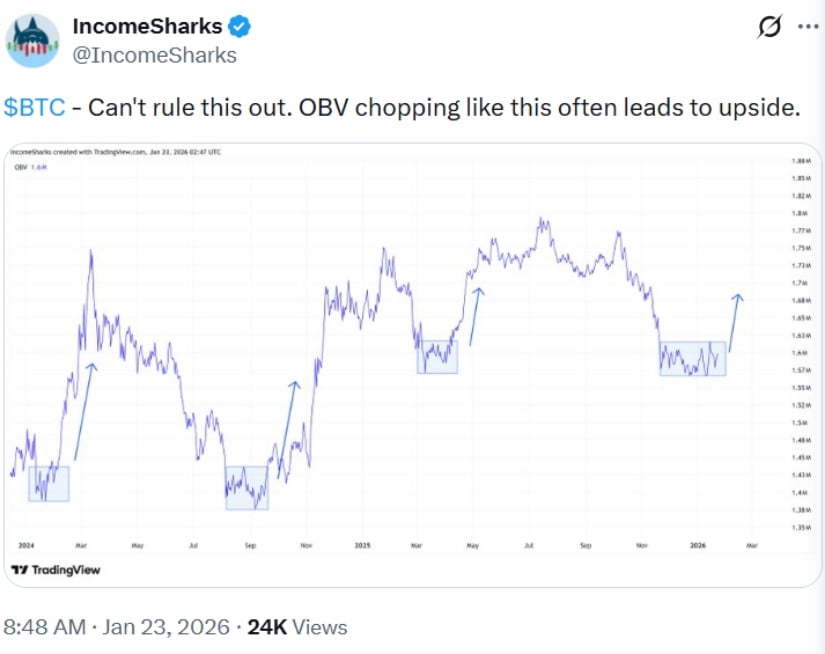
Task: Click the OBV indicator label on the chart
Action: 20,167
